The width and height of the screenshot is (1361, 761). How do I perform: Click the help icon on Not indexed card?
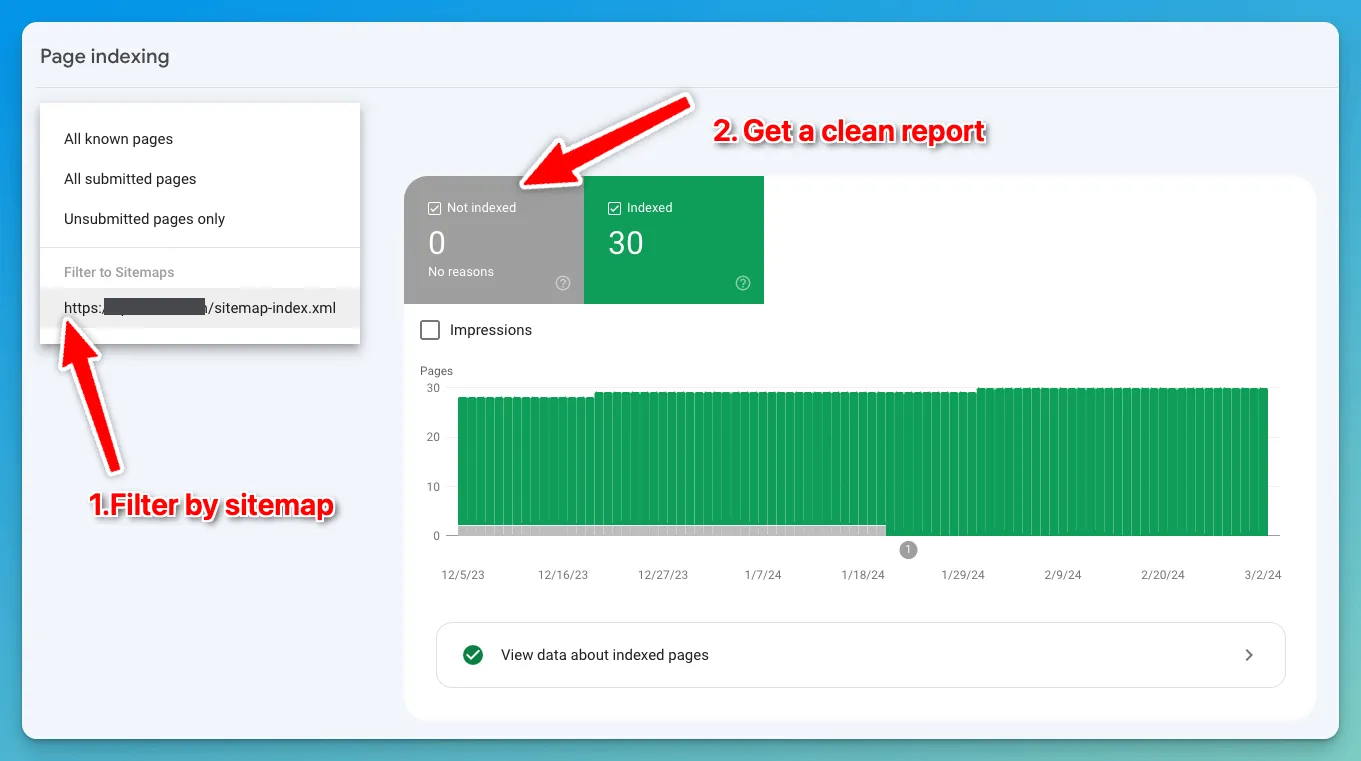click(x=563, y=283)
